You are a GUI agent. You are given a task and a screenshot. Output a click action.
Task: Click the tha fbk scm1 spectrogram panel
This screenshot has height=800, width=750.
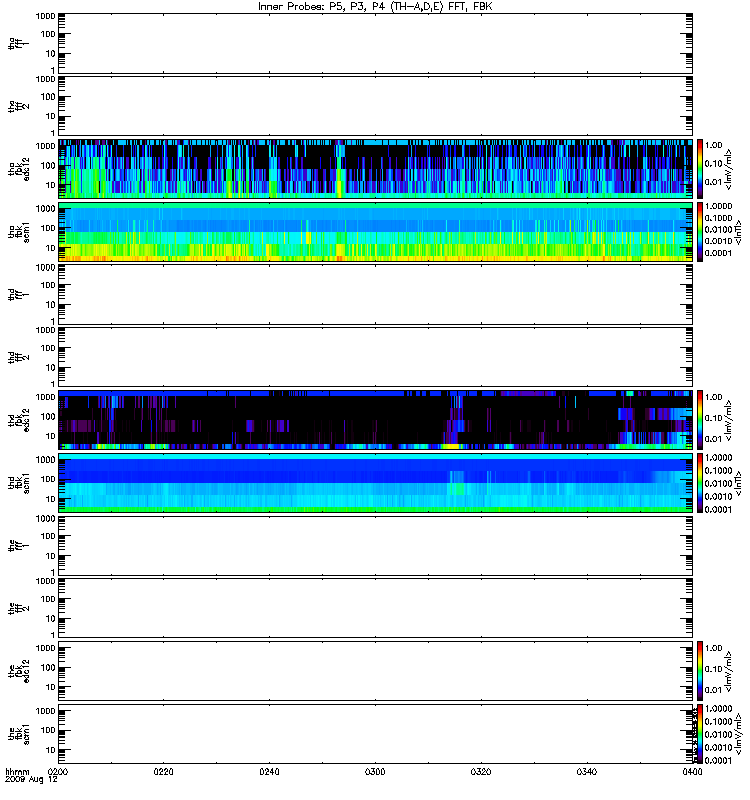click(376, 232)
